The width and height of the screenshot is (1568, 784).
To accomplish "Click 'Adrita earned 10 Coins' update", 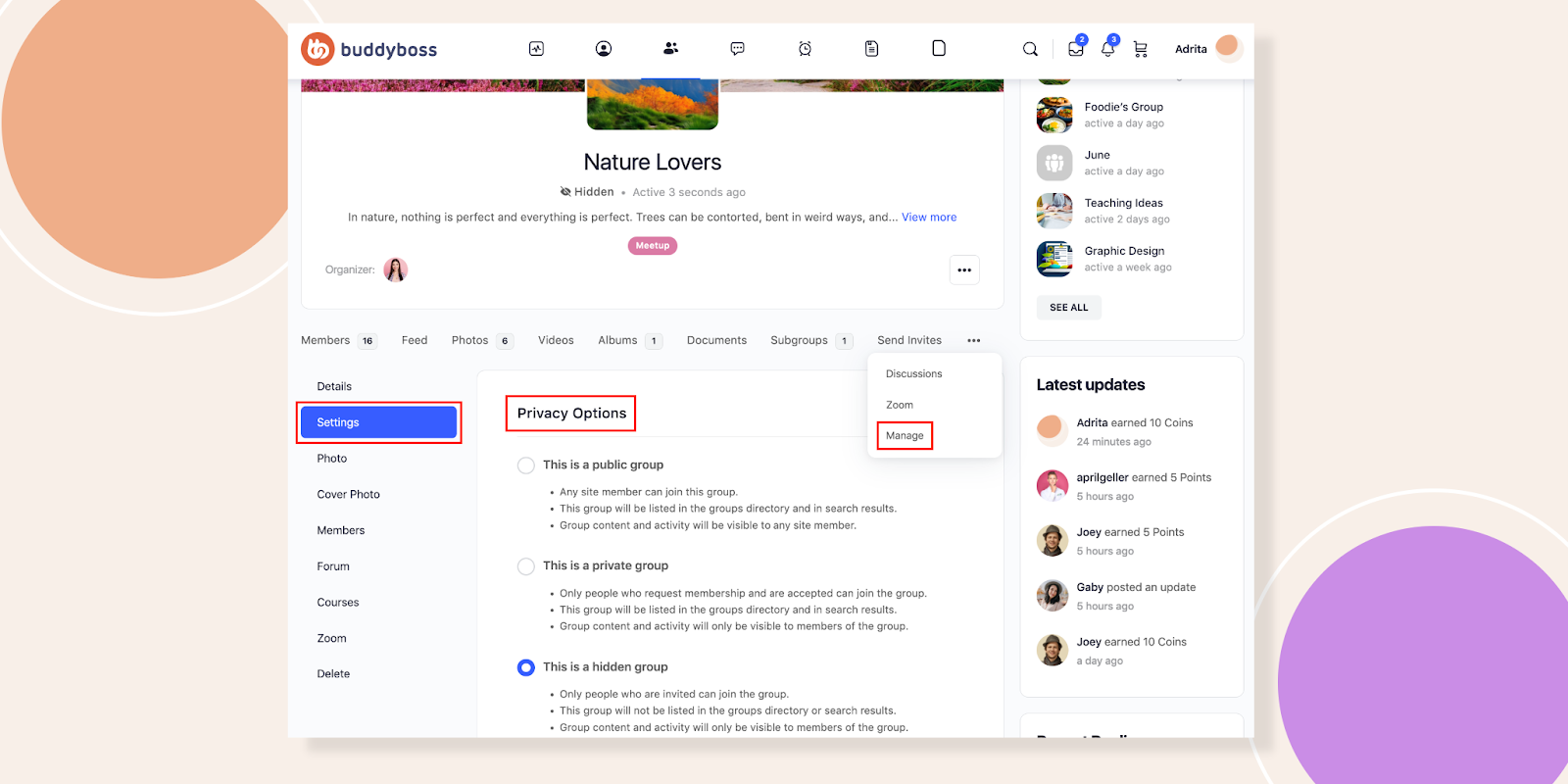I will [1135, 422].
